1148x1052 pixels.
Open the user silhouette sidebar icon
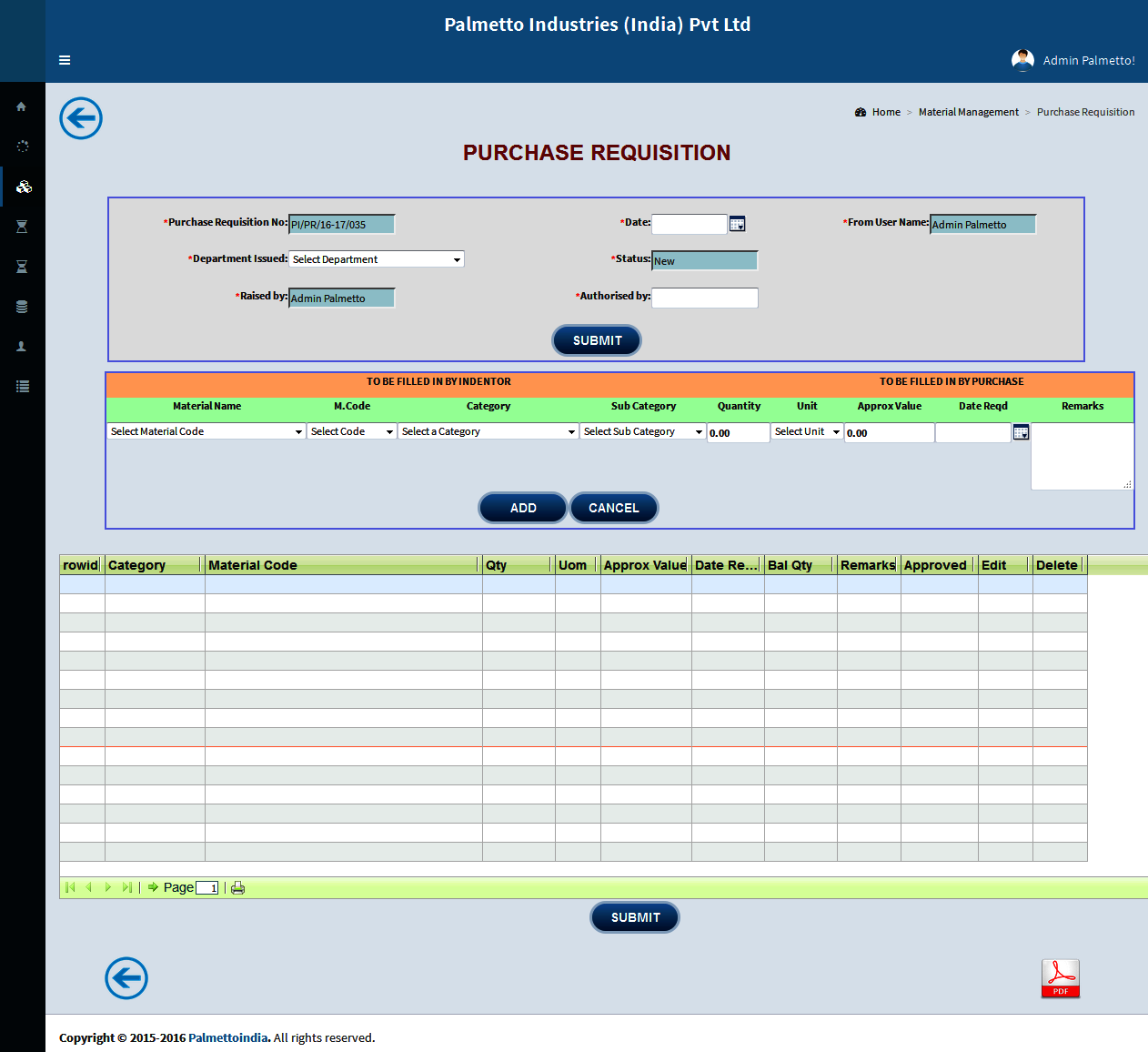[22, 347]
